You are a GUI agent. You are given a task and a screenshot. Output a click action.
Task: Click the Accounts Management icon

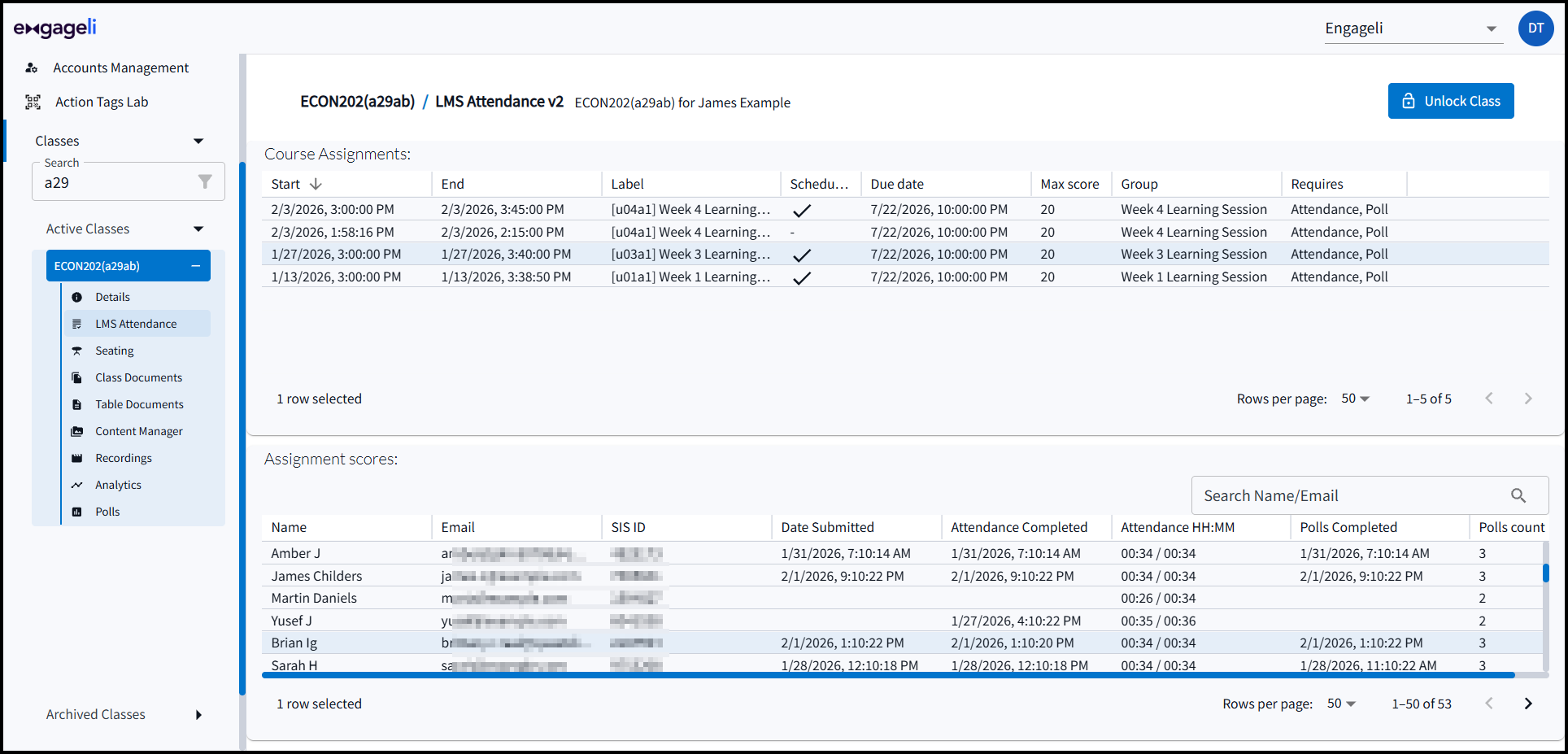point(32,68)
